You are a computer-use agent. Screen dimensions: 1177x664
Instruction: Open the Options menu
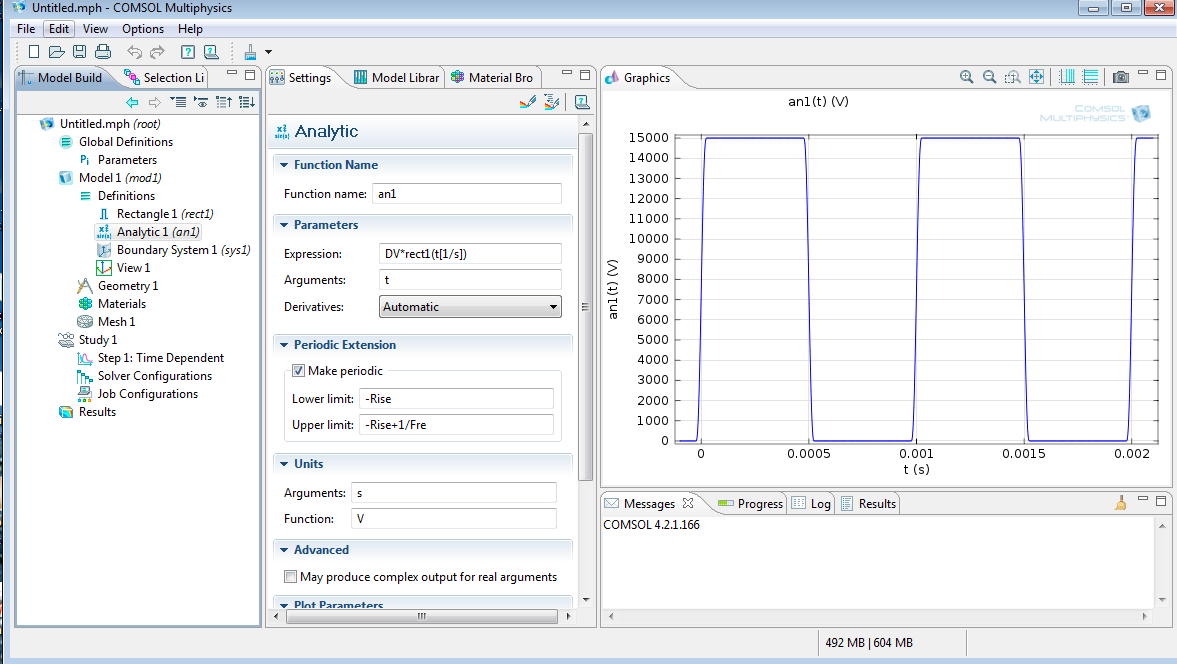[143, 29]
